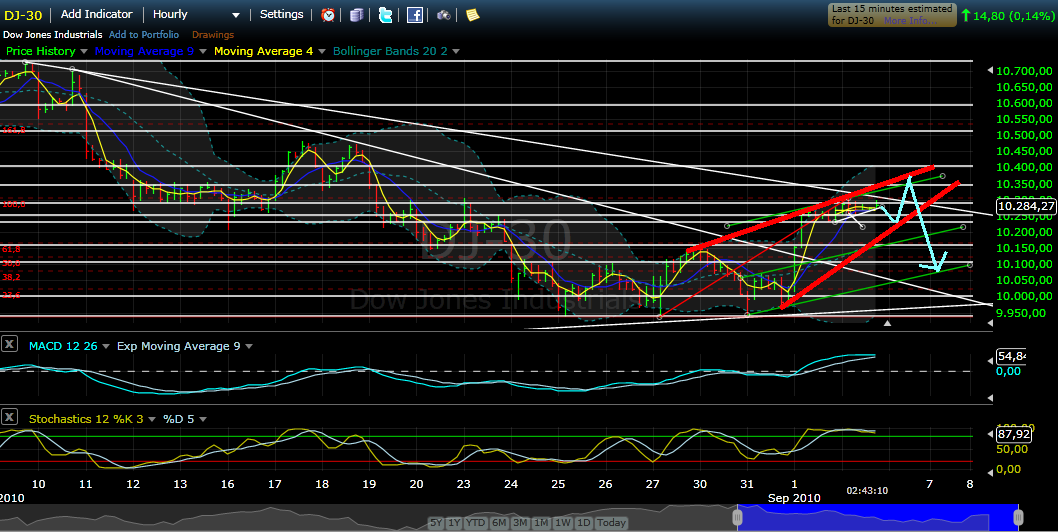Screen dimensions: 1058x532
Task: Select the 1M time range button
Action: click(541, 523)
